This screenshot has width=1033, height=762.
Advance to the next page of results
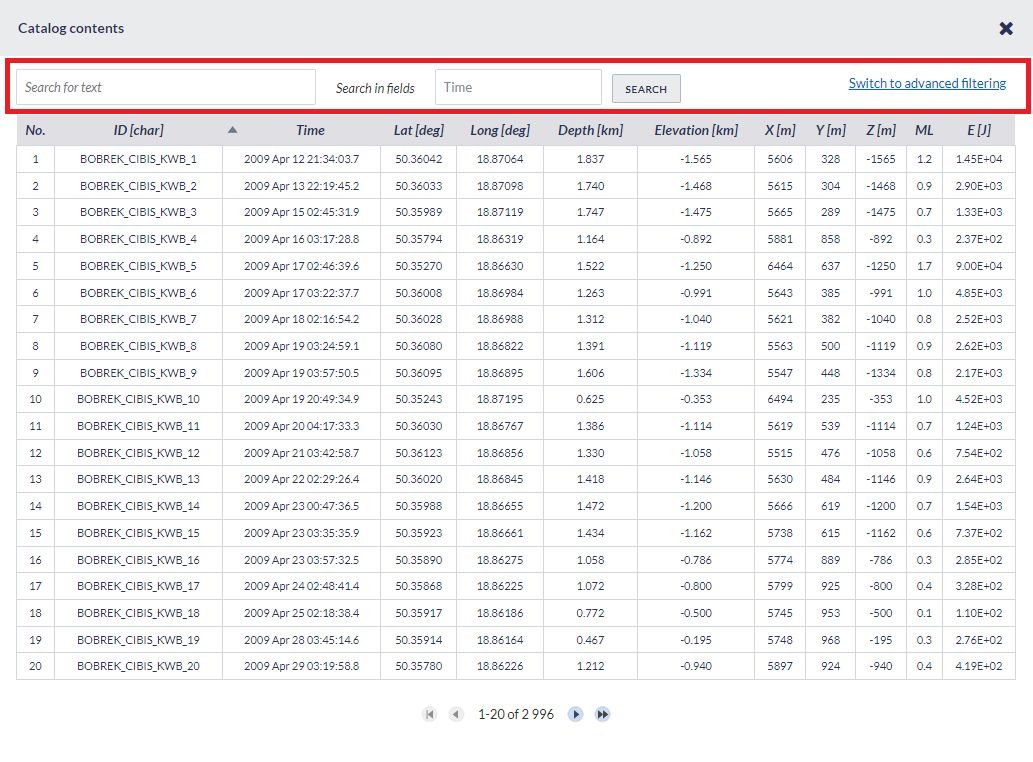coord(576,714)
